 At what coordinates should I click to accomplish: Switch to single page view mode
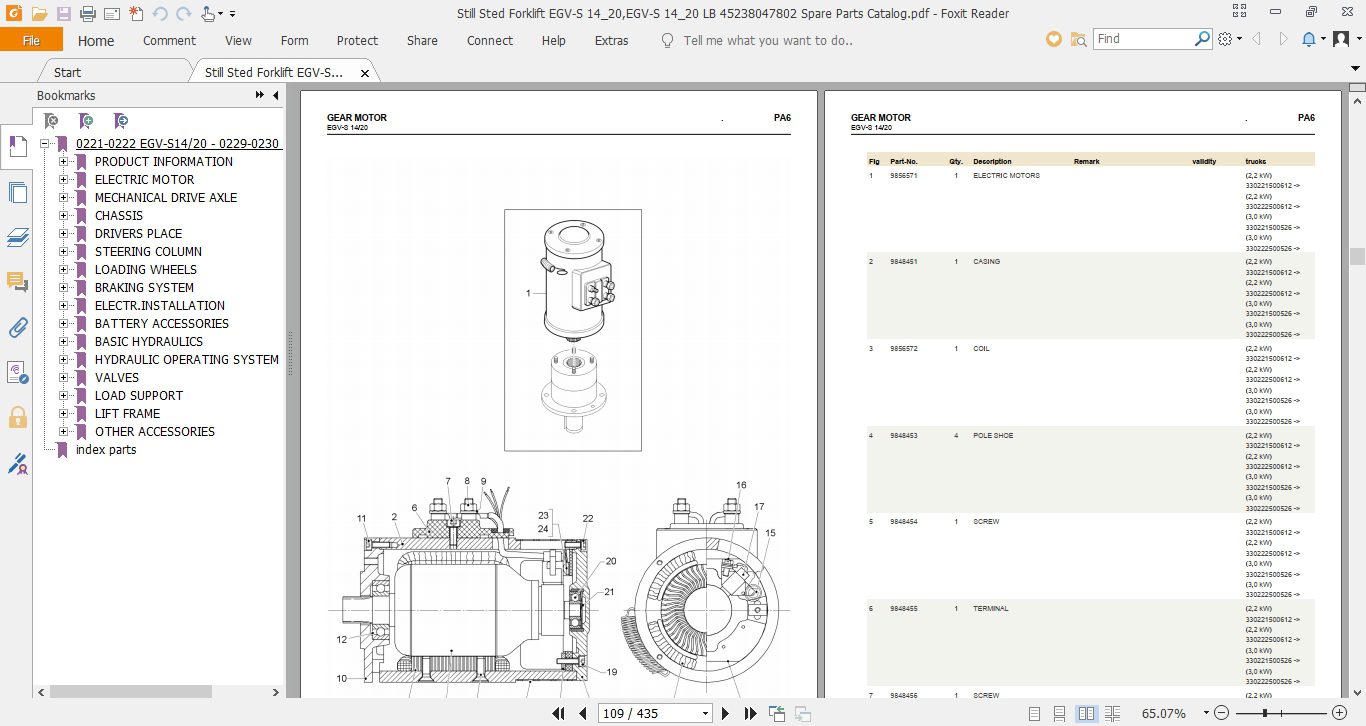[x=1033, y=713]
